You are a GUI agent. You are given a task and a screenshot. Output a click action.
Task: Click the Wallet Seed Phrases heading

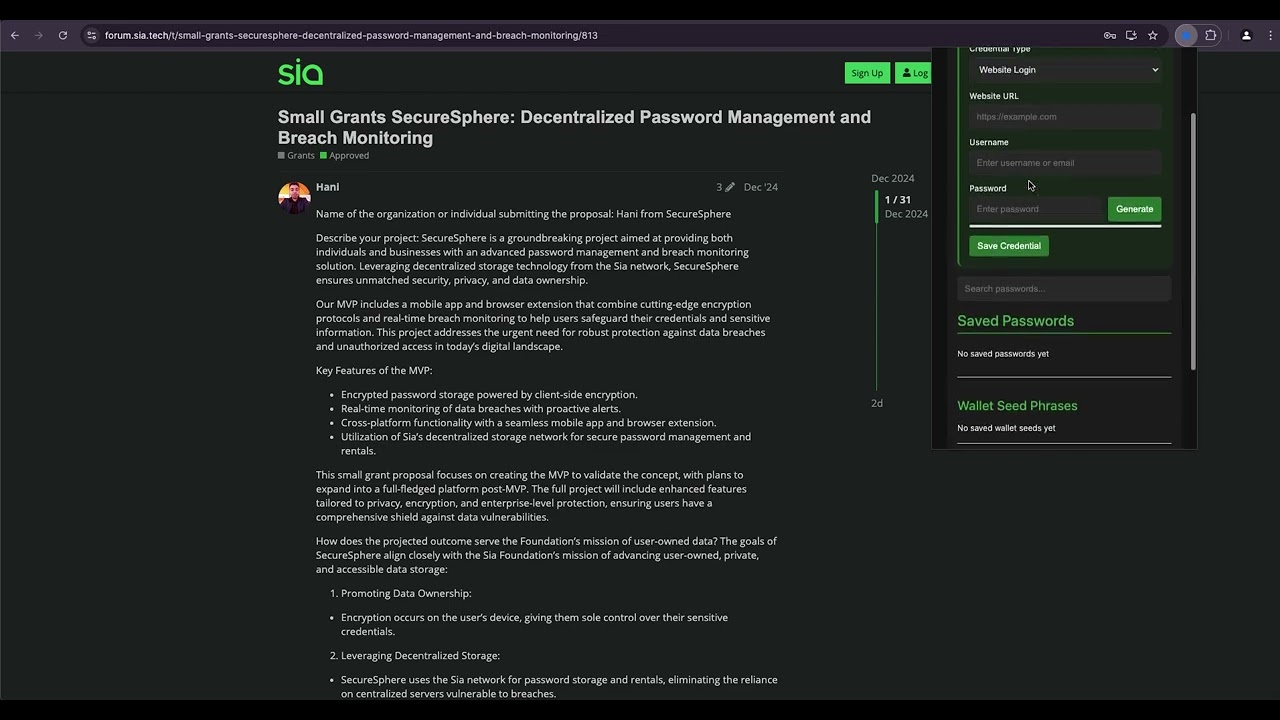(x=1017, y=406)
